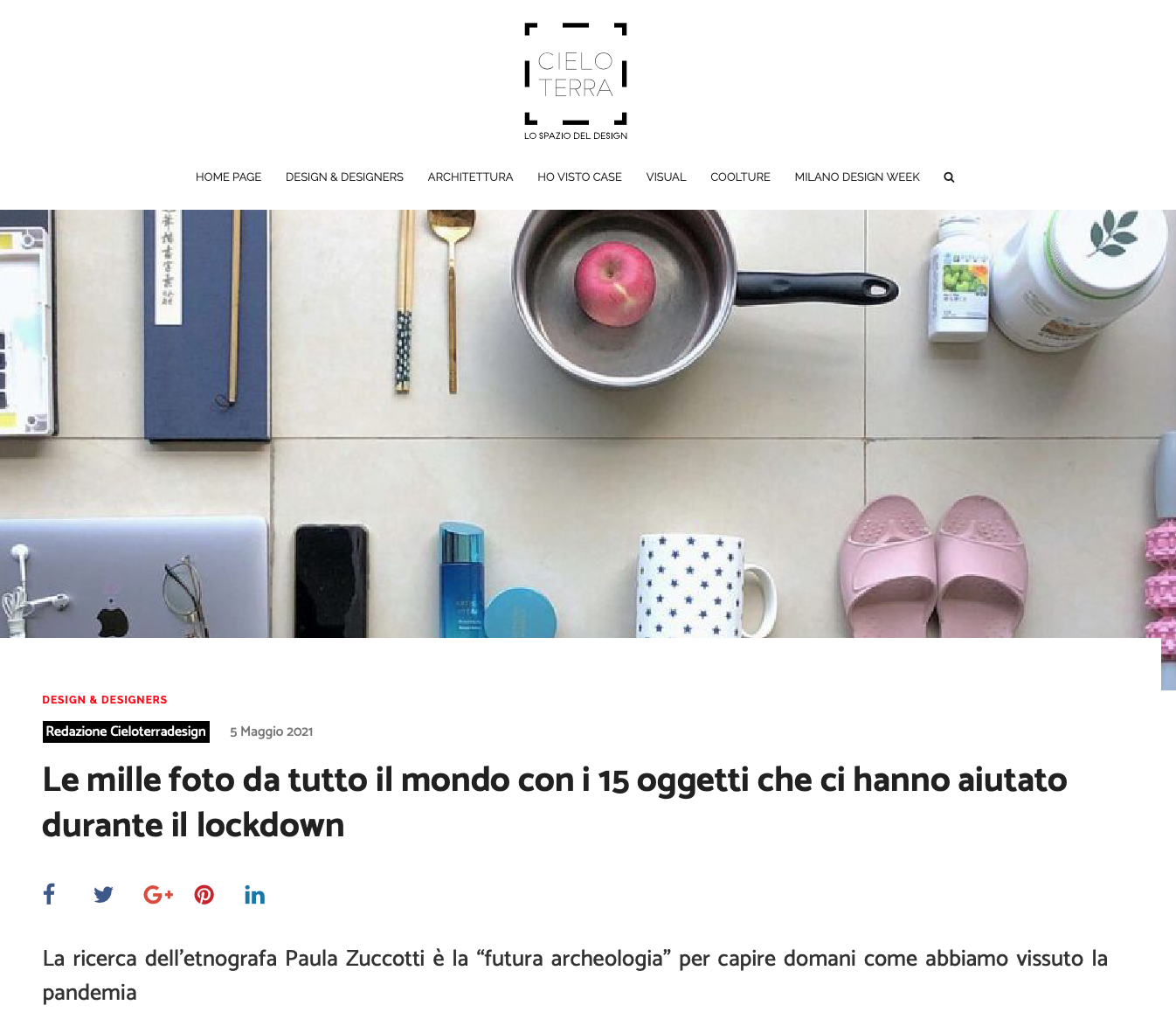Share article on LinkedIn
Viewport: 1176px width, 1019px height.
pyautogui.click(x=255, y=895)
